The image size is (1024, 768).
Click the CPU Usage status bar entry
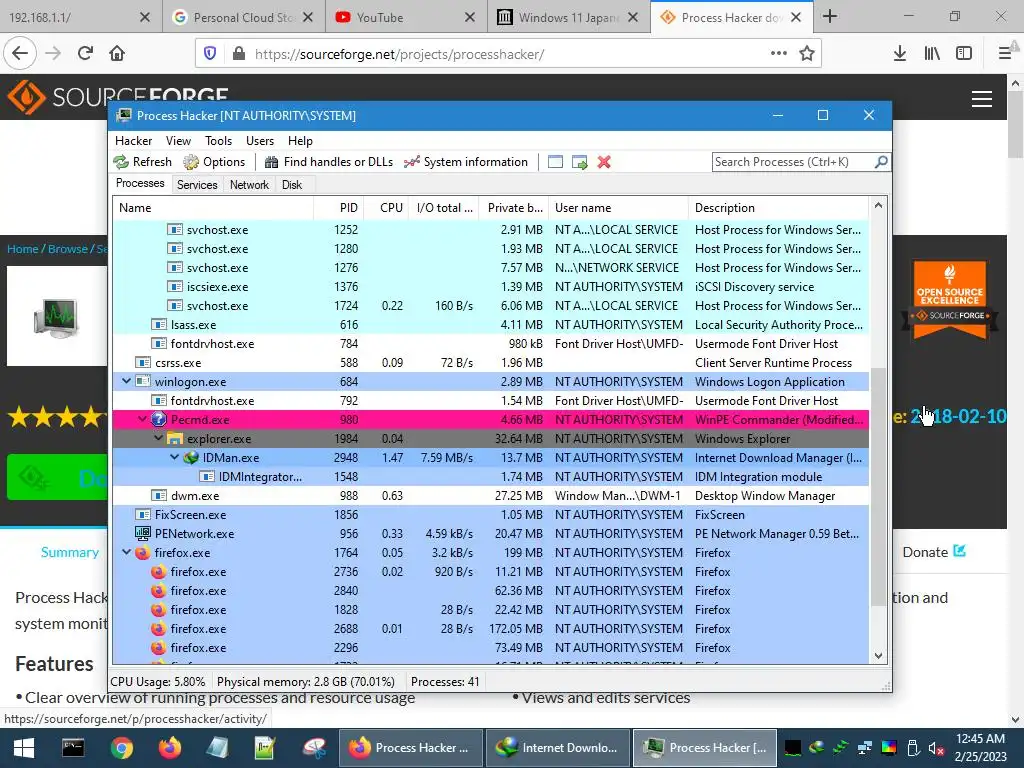pos(157,682)
